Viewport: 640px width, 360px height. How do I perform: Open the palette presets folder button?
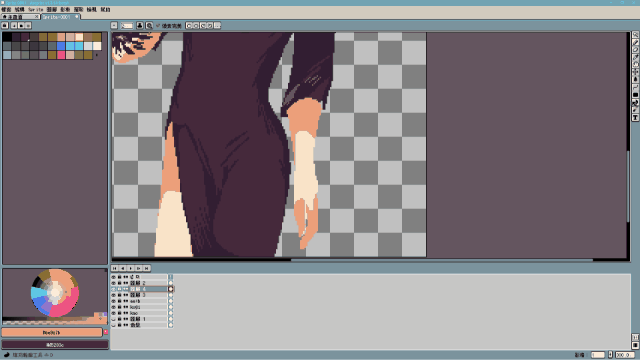click(21, 25)
